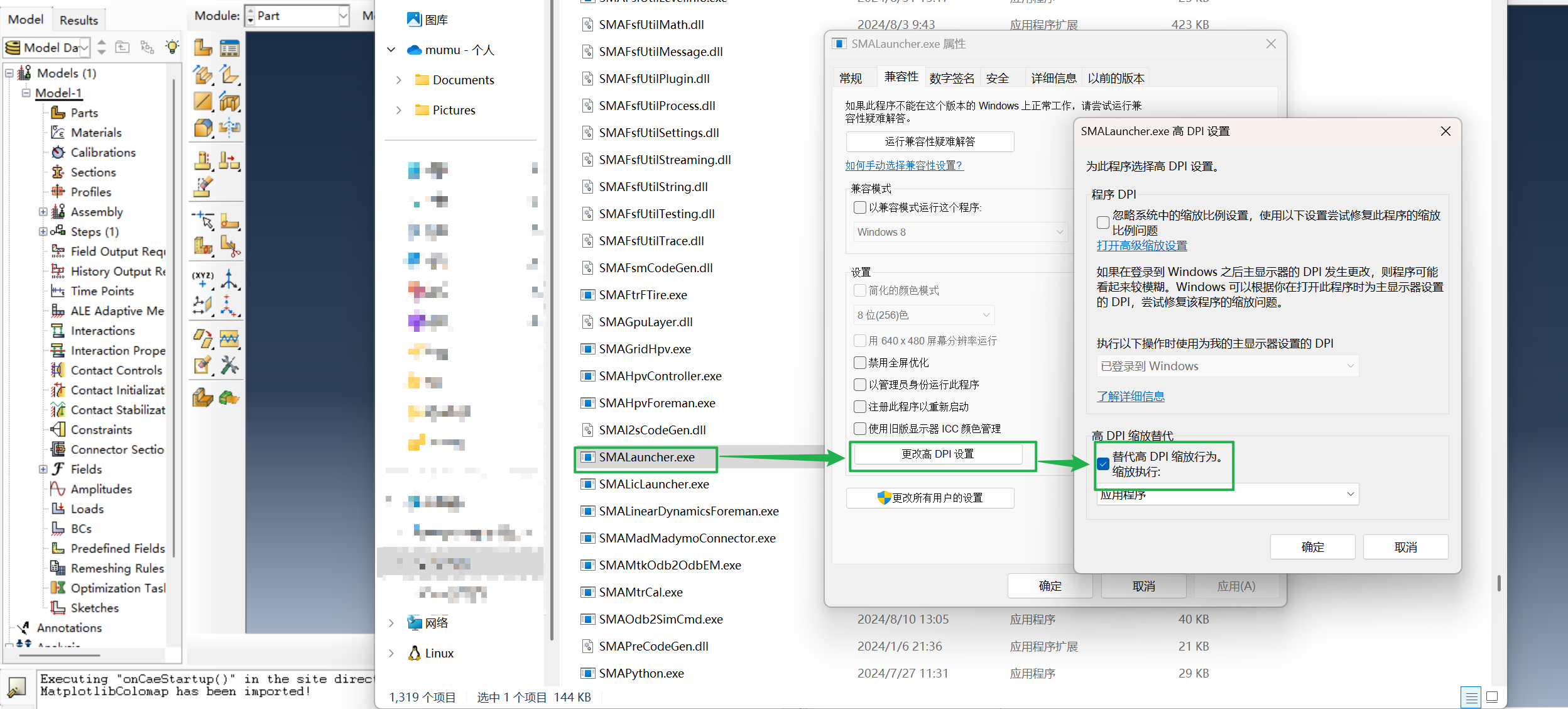The height and width of the screenshot is (709, 1568).
Task: Select the Loads item in model tree
Action: 87,509
